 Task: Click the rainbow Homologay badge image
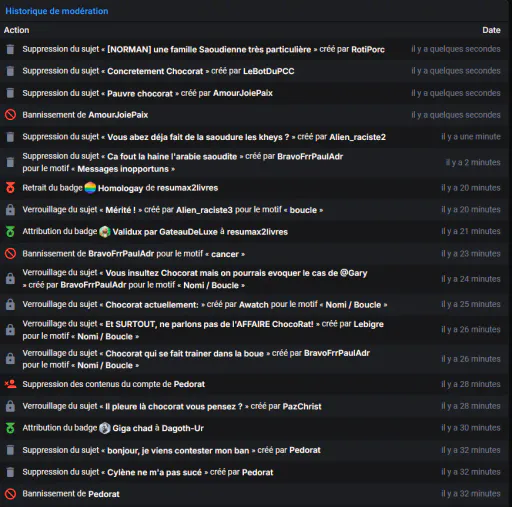(90, 188)
